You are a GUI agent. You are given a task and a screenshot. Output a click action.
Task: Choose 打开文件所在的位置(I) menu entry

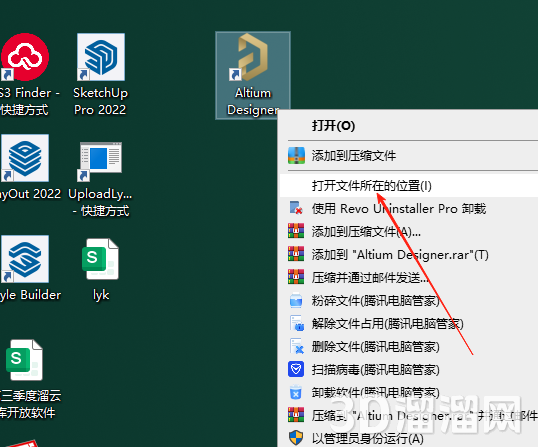(408, 186)
